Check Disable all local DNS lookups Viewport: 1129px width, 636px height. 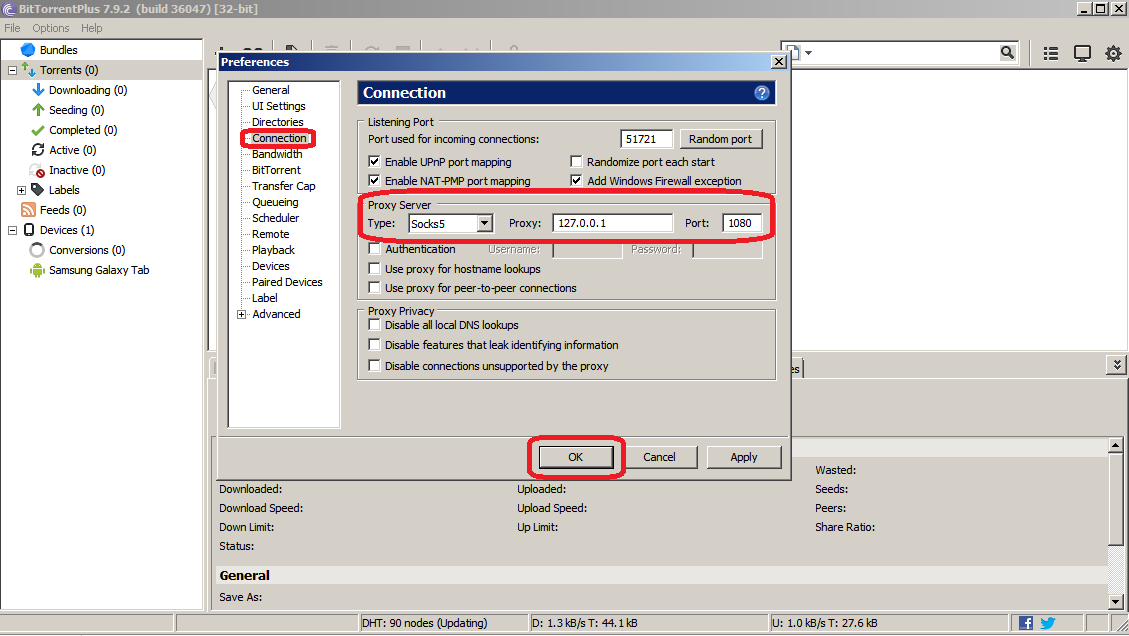click(374, 324)
